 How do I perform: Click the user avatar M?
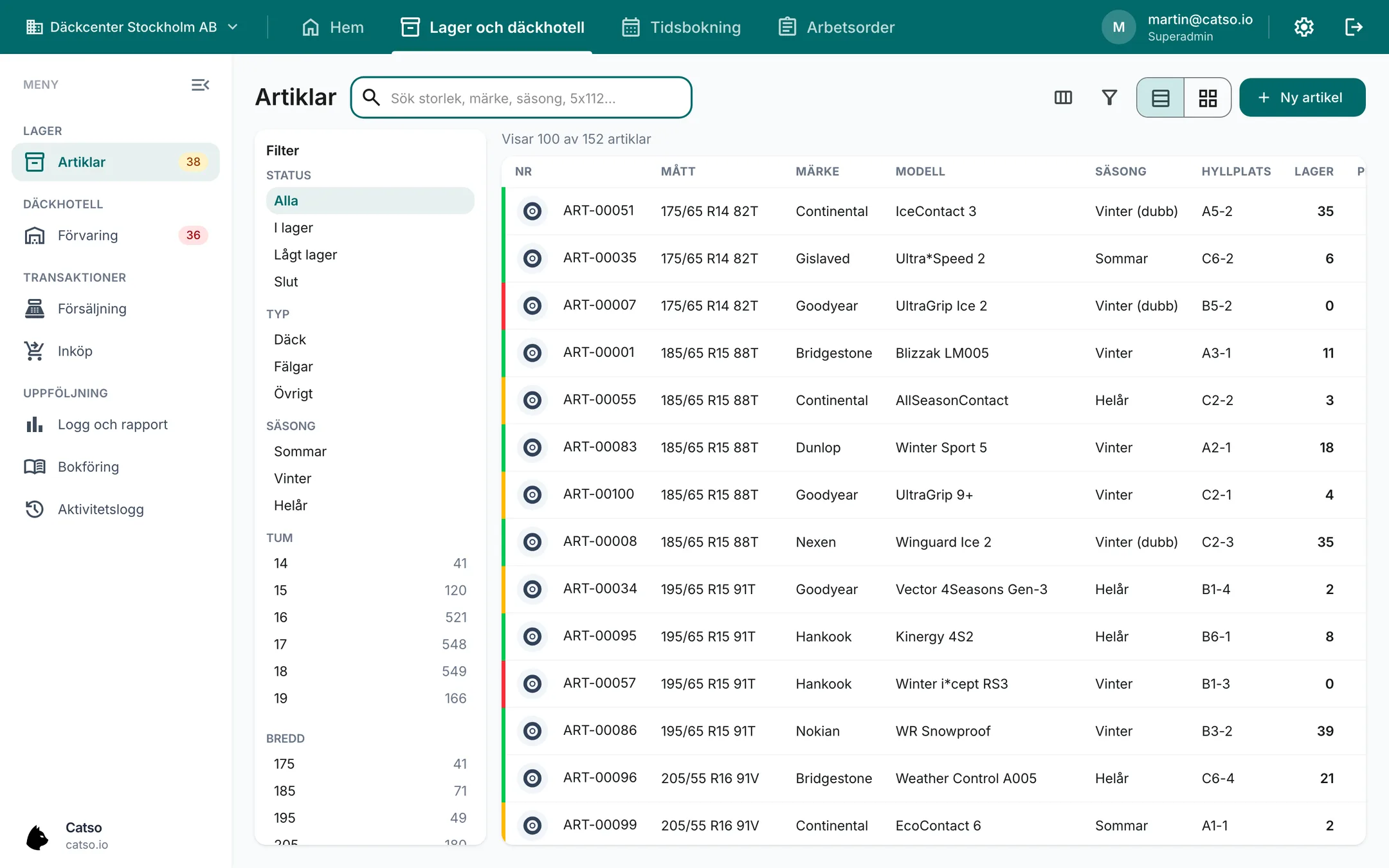pyautogui.click(x=1119, y=27)
